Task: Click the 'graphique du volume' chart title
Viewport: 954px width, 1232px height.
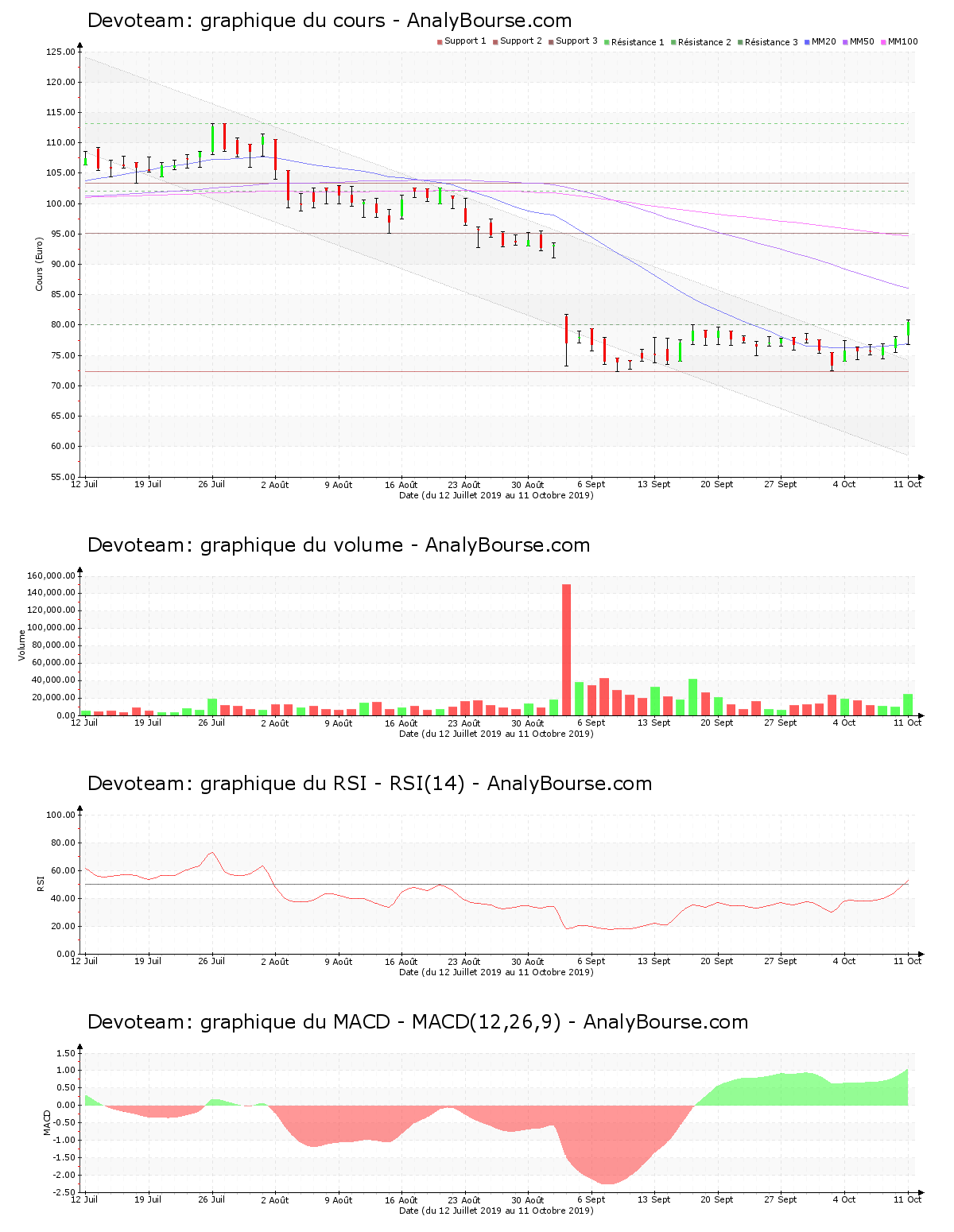Action: (x=339, y=545)
